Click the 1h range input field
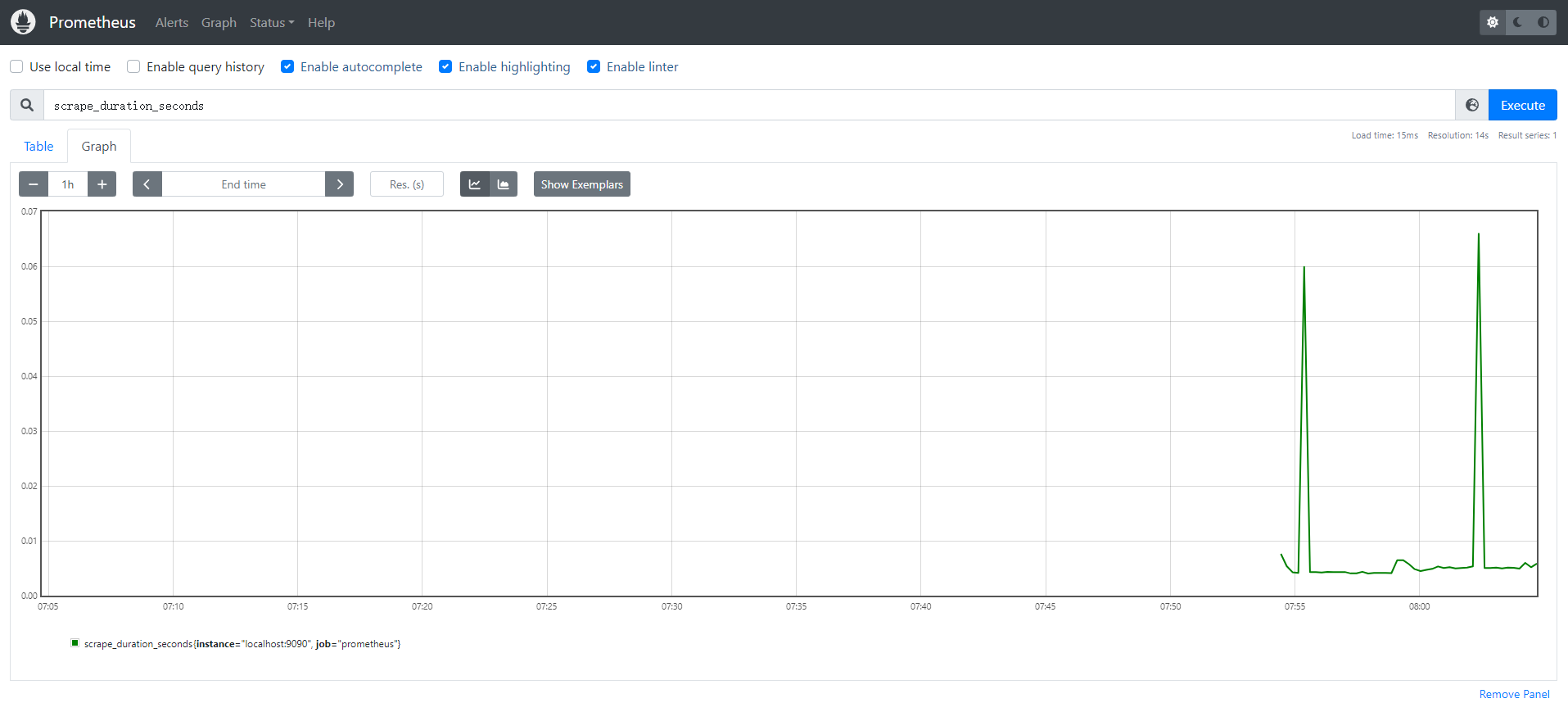The image size is (1568, 712). [x=68, y=184]
